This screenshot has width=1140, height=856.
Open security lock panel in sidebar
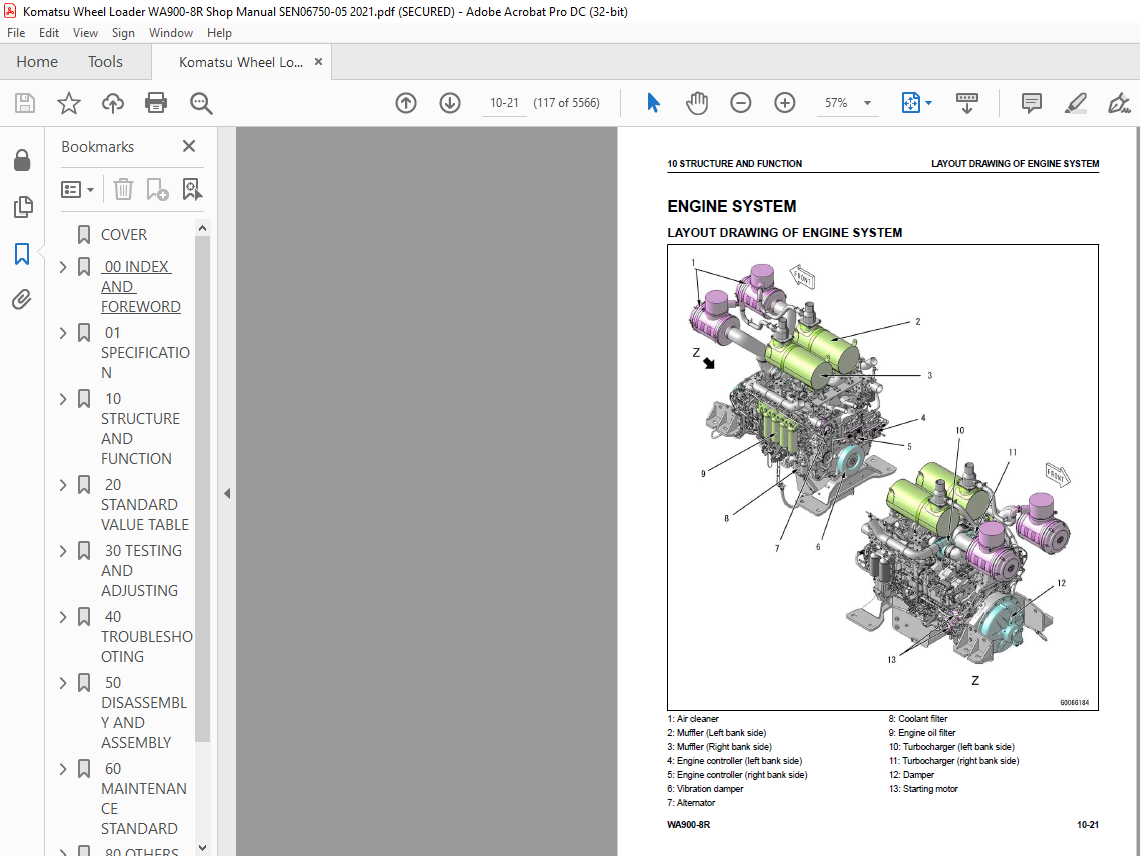click(x=23, y=160)
